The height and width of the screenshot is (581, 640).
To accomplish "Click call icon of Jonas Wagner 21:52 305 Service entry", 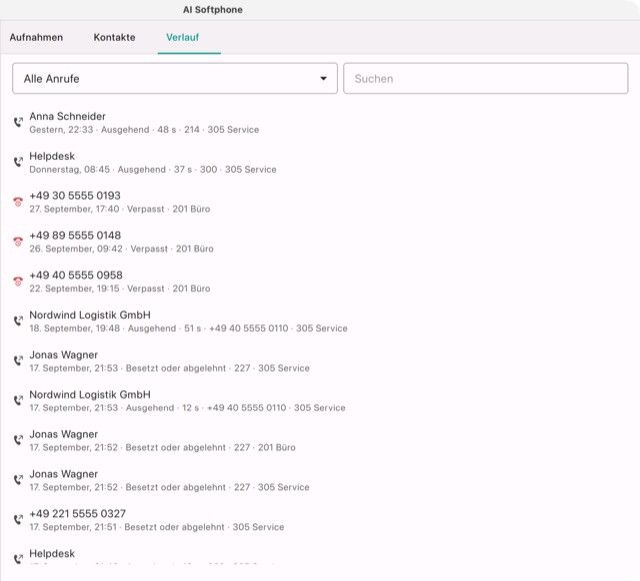I will [x=18, y=479].
